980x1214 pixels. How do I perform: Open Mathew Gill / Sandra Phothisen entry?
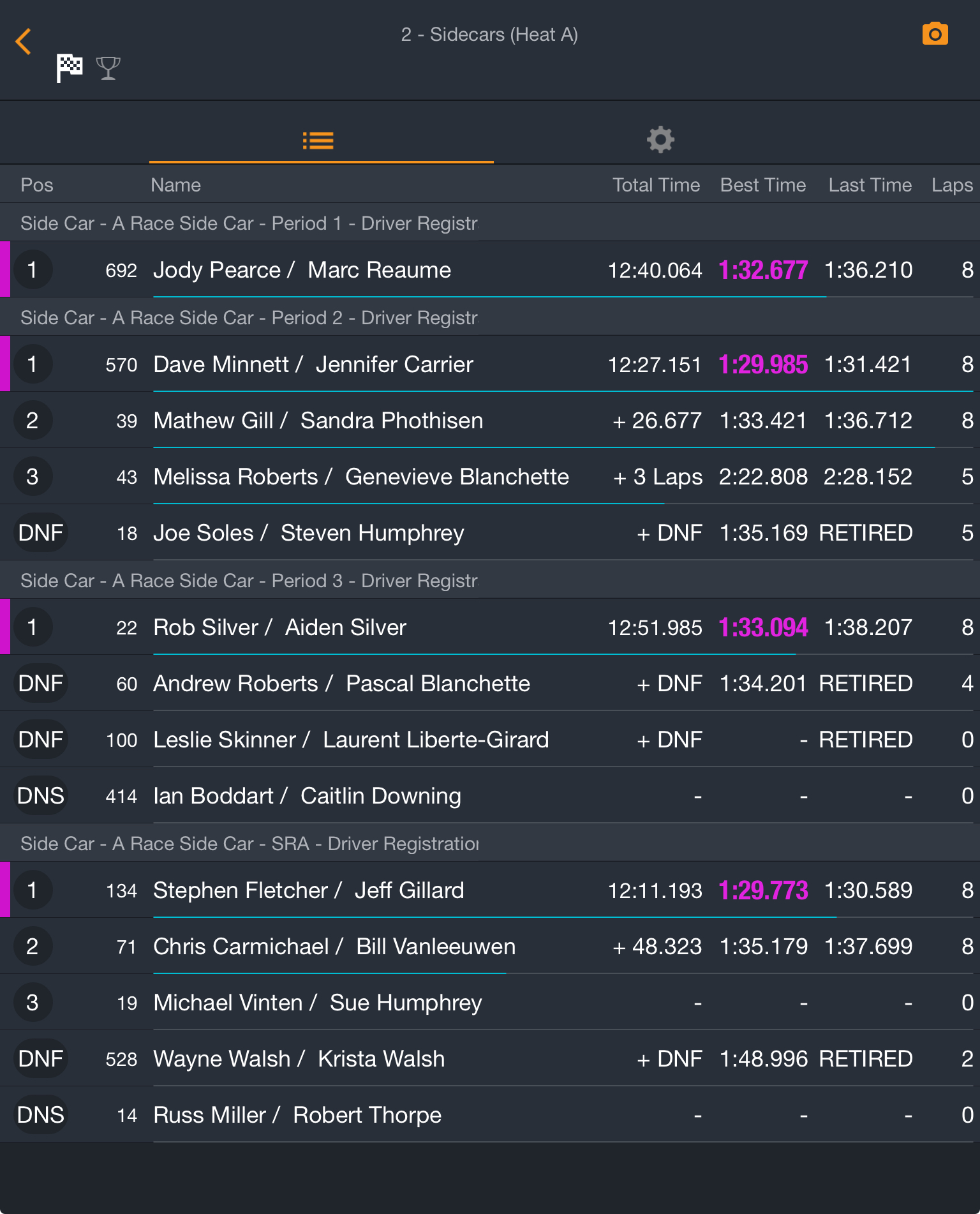click(x=490, y=421)
